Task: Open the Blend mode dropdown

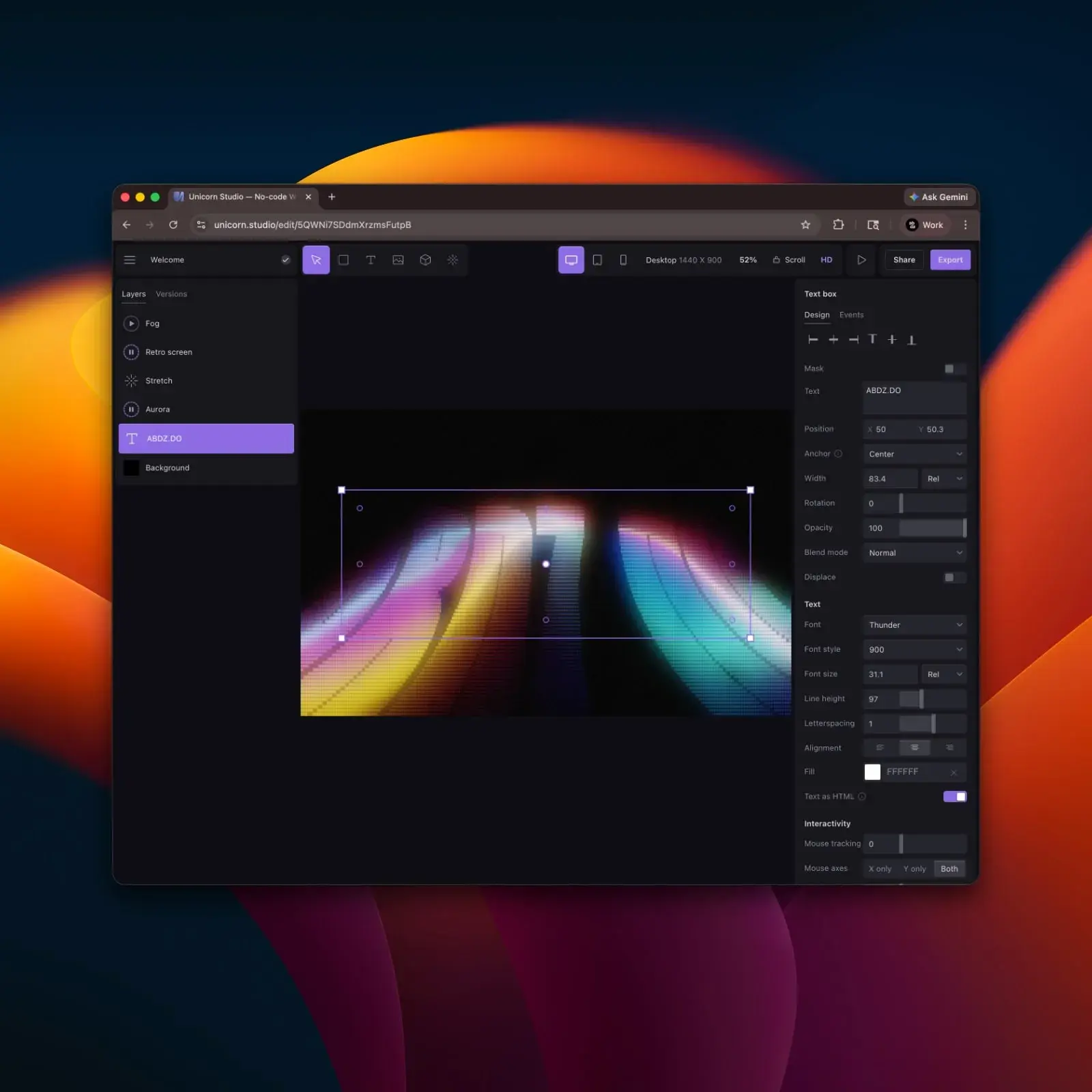Action: click(x=914, y=552)
